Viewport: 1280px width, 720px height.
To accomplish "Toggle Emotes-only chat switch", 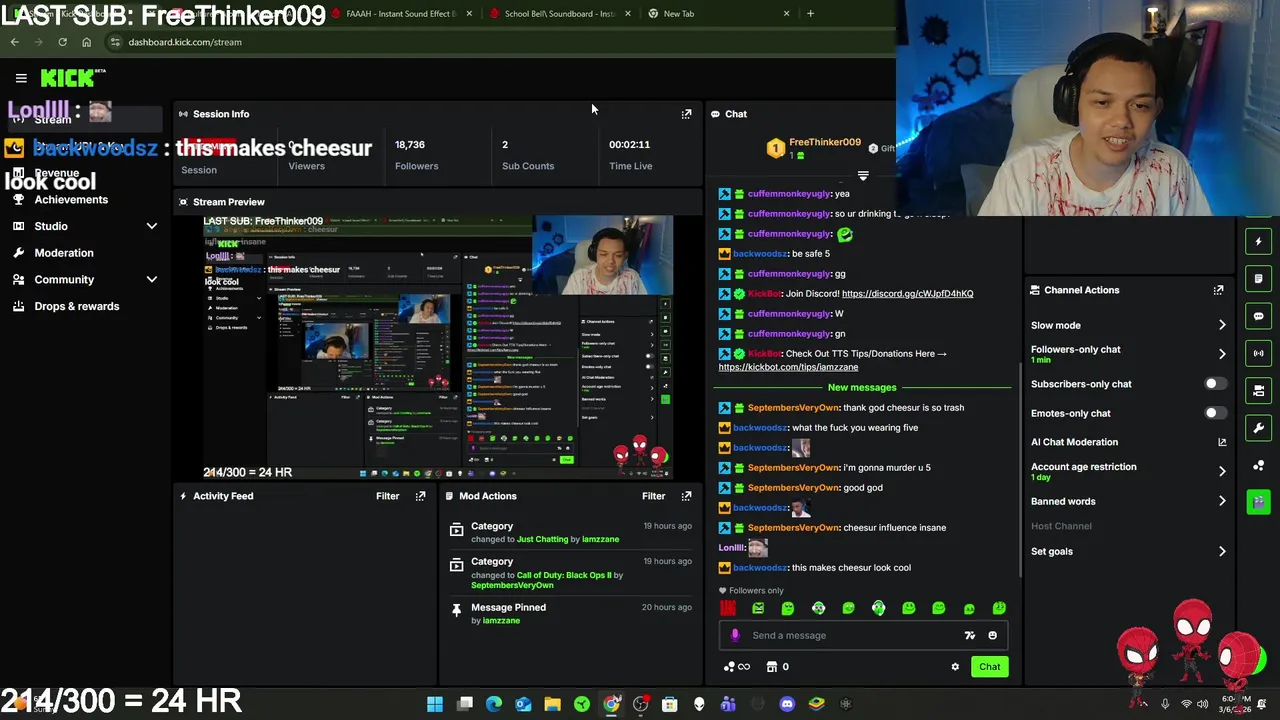I will pos(1214,413).
